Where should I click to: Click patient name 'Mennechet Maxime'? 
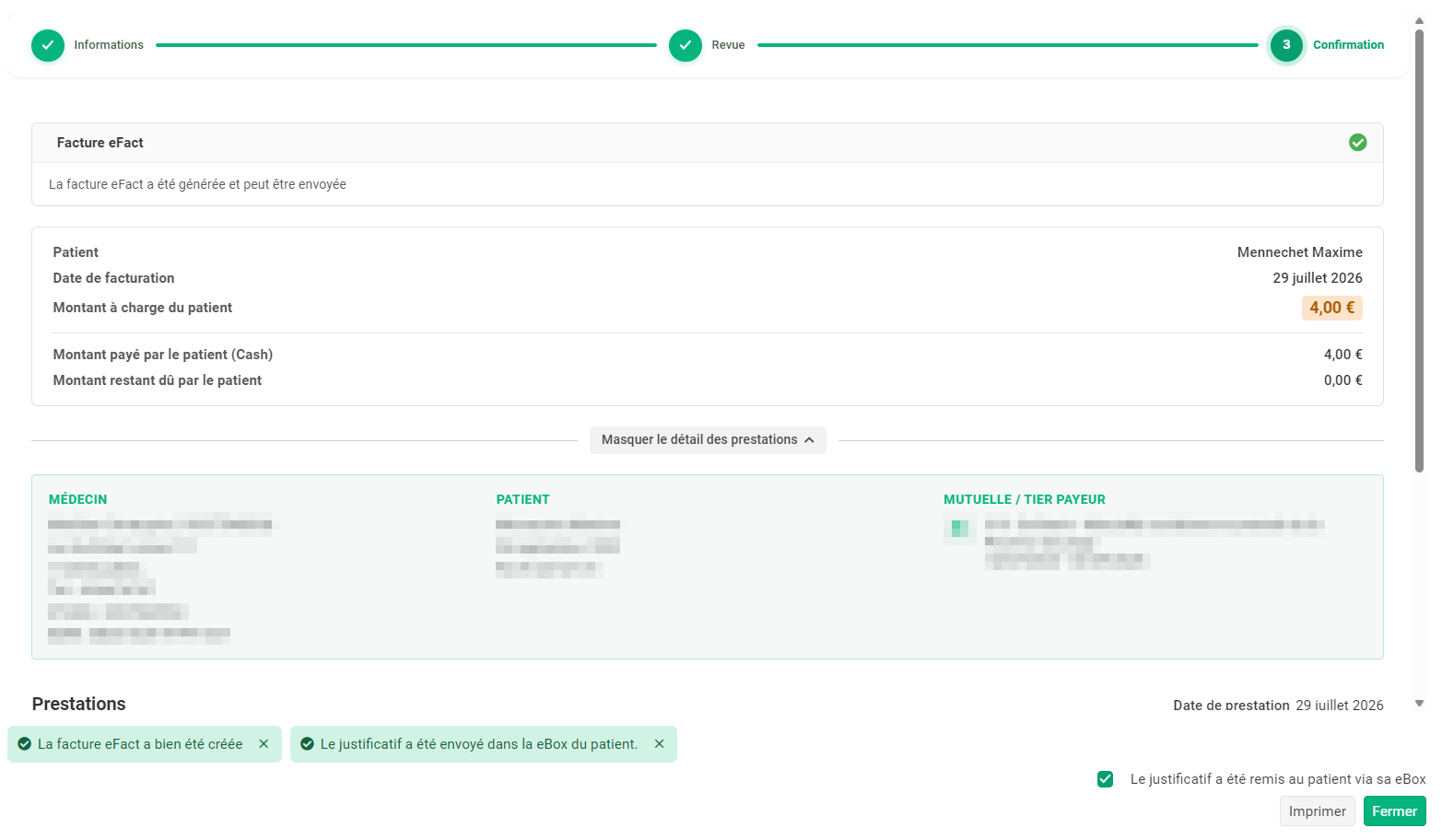click(1299, 252)
